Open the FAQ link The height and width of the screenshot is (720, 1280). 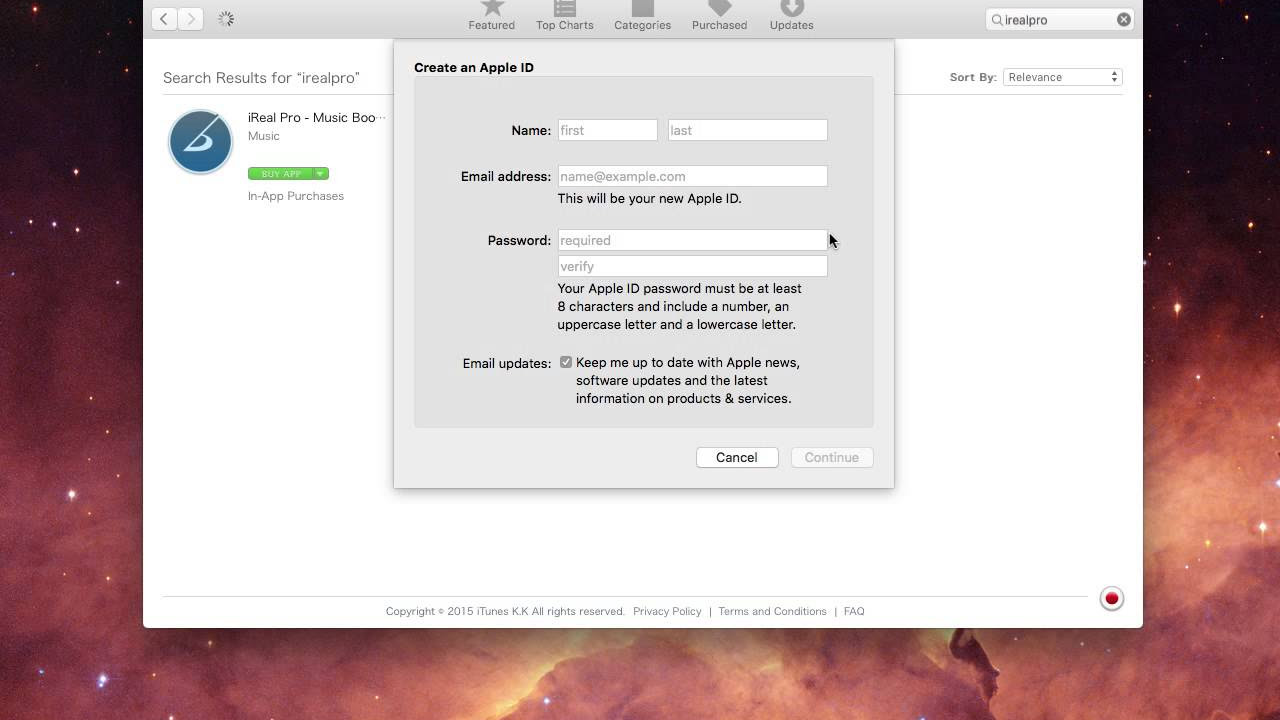click(x=854, y=611)
